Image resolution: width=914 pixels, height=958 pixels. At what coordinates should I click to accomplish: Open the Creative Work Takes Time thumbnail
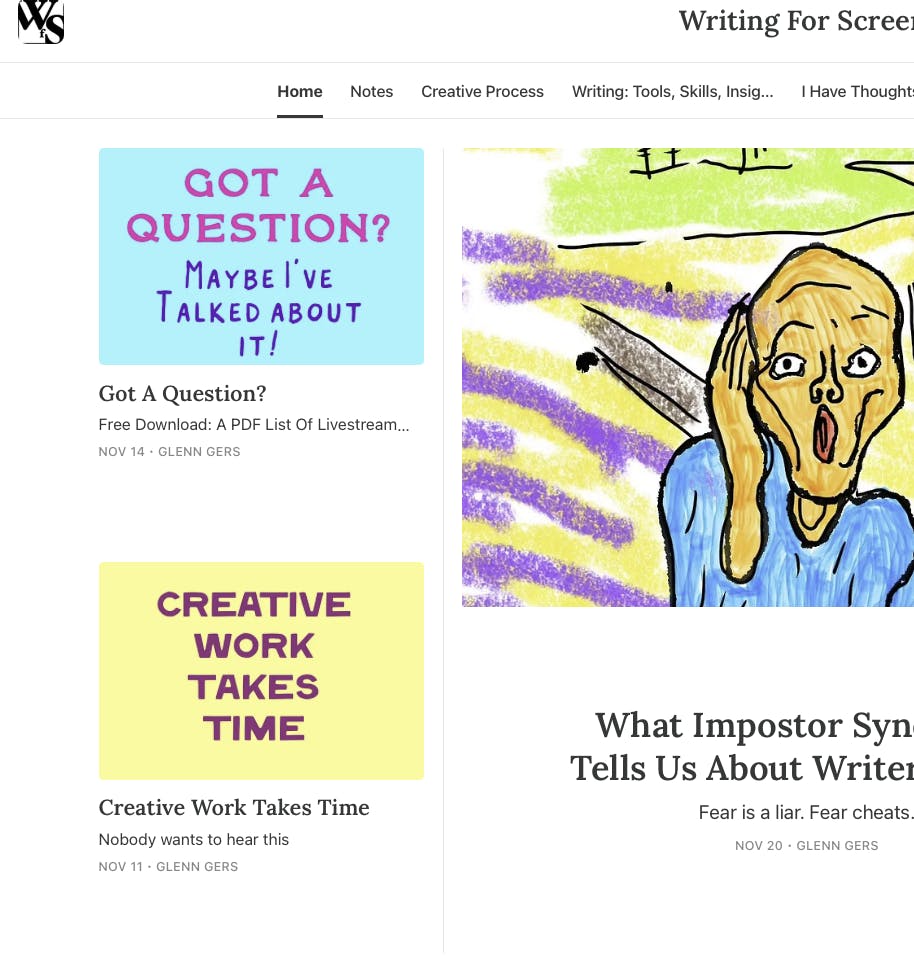(261, 671)
